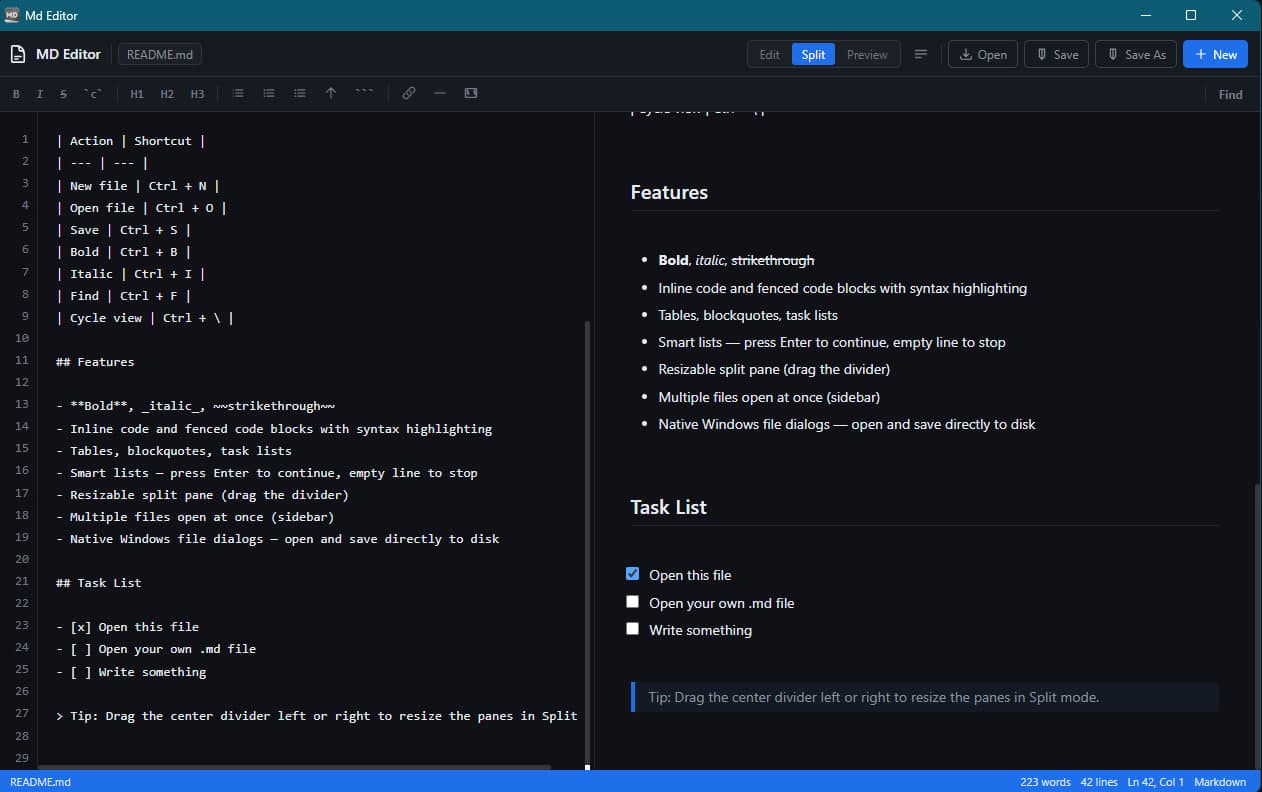
Task: Click the preview tip blockquote about dragging divider
Action: click(924, 697)
